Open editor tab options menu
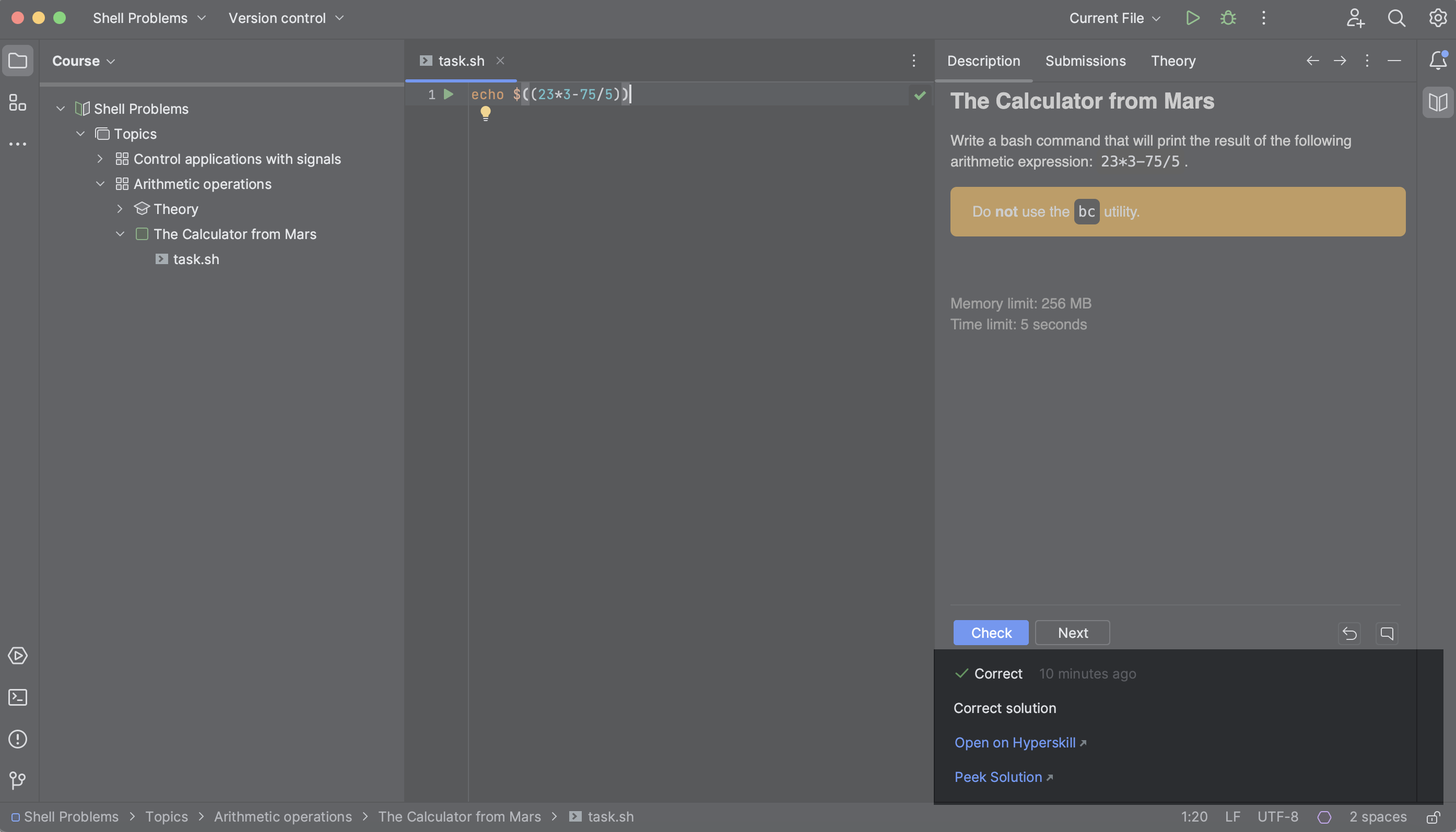This screenshot has height=832, width=1456. point(913,61)
